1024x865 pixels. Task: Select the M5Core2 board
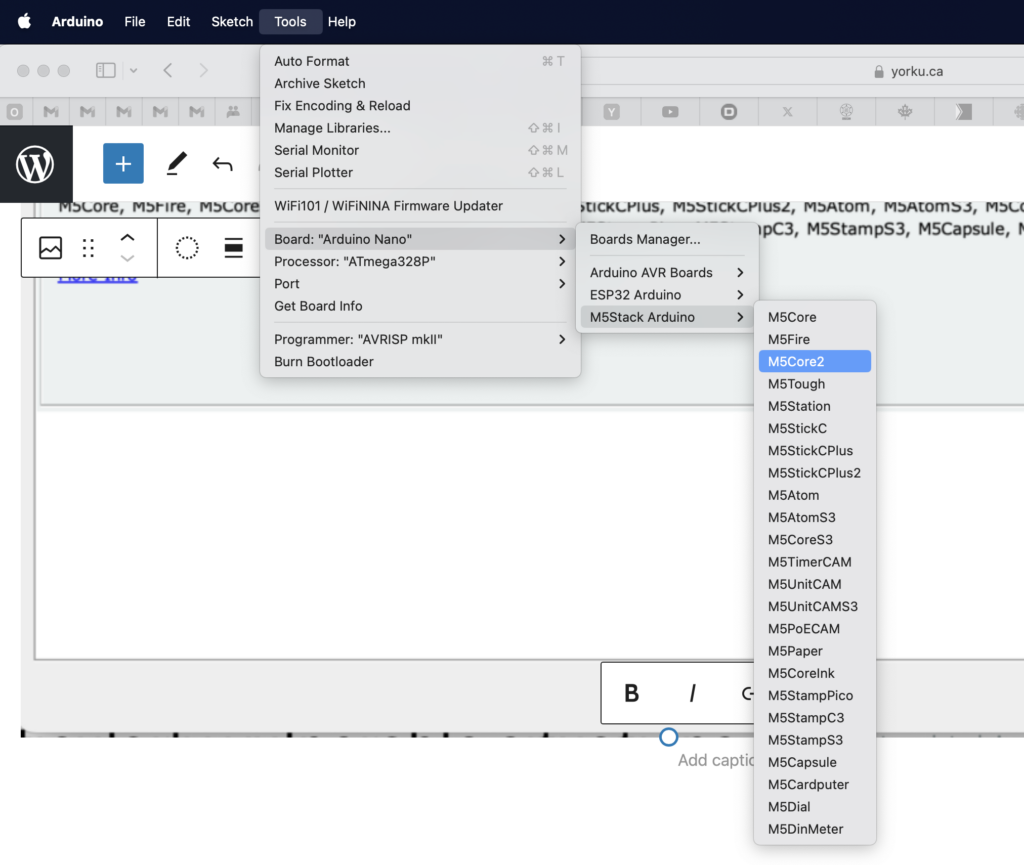[814, 362]
